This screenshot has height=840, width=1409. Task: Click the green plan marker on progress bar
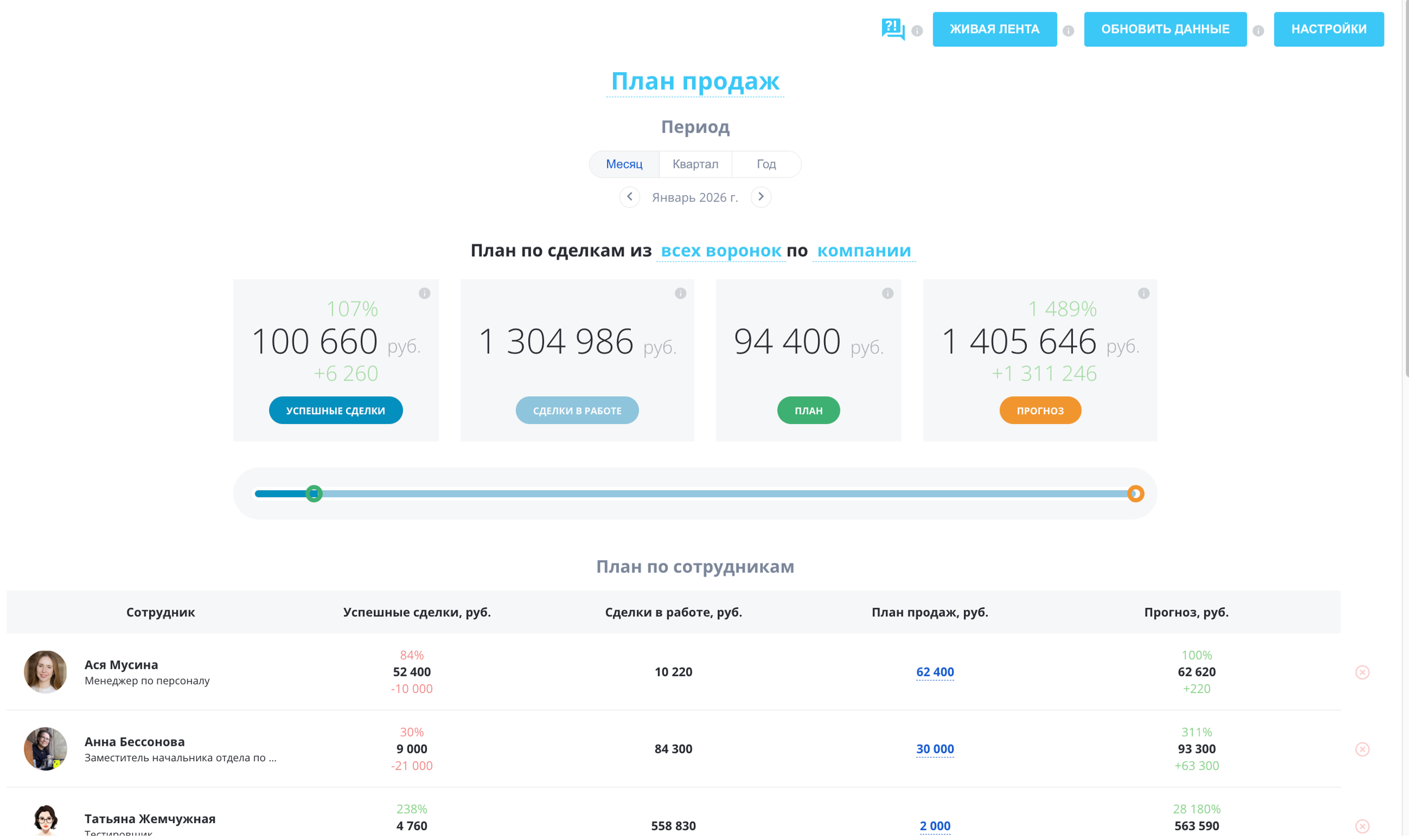point(314,494)
